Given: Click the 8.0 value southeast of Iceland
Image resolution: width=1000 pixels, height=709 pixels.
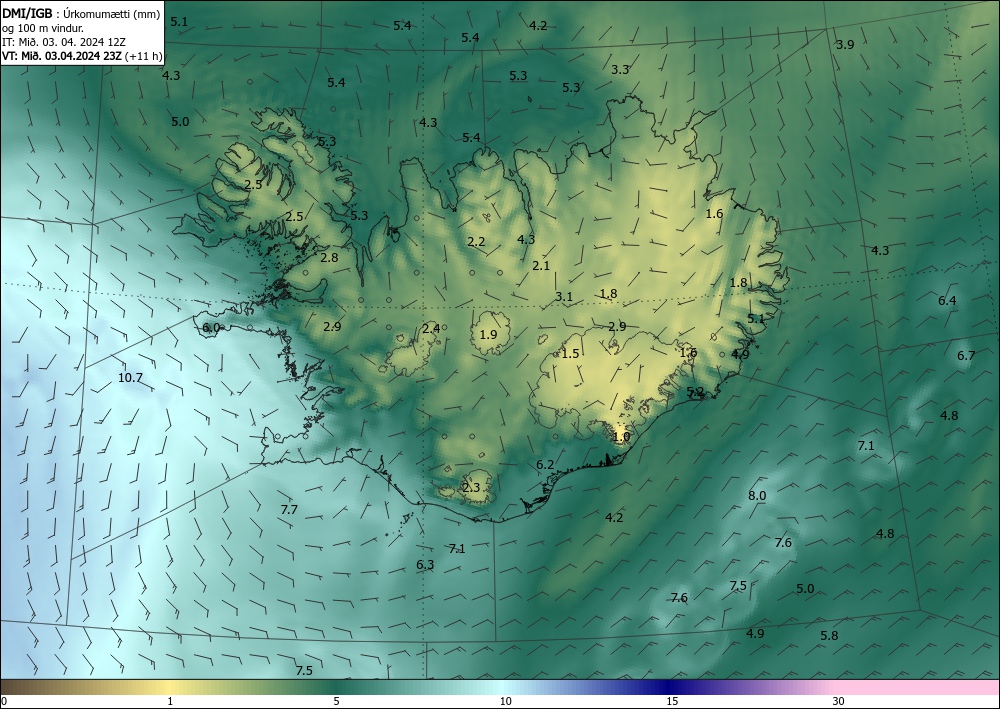Looking at the screenshot, I should point(757,496).
